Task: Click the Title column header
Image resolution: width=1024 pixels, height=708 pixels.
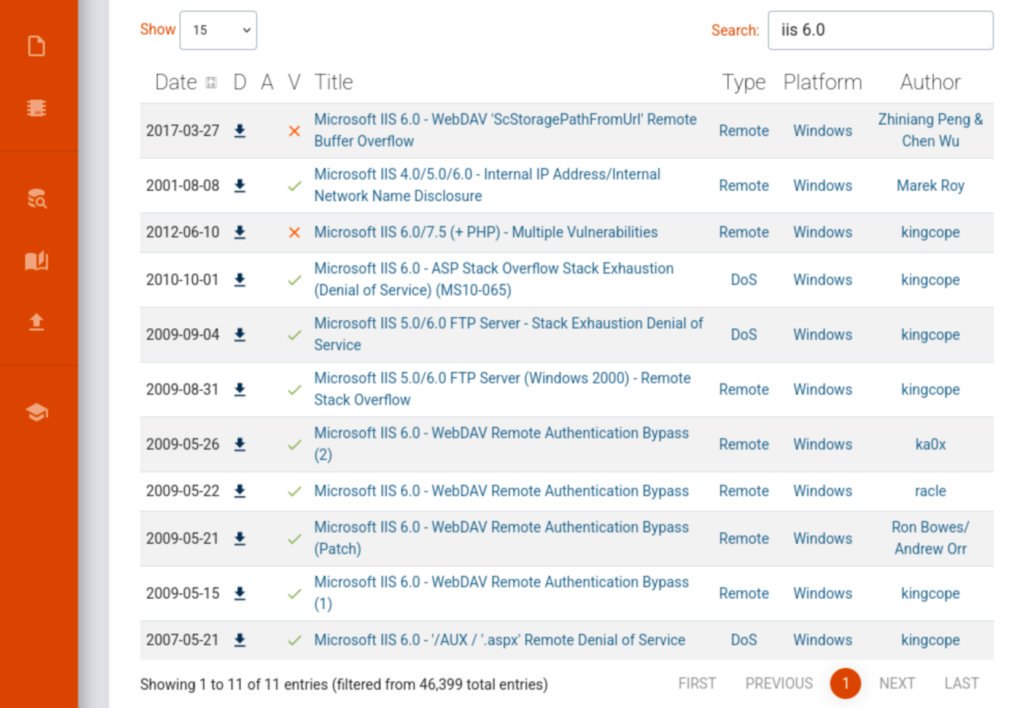Action: [x=334, y=82]
